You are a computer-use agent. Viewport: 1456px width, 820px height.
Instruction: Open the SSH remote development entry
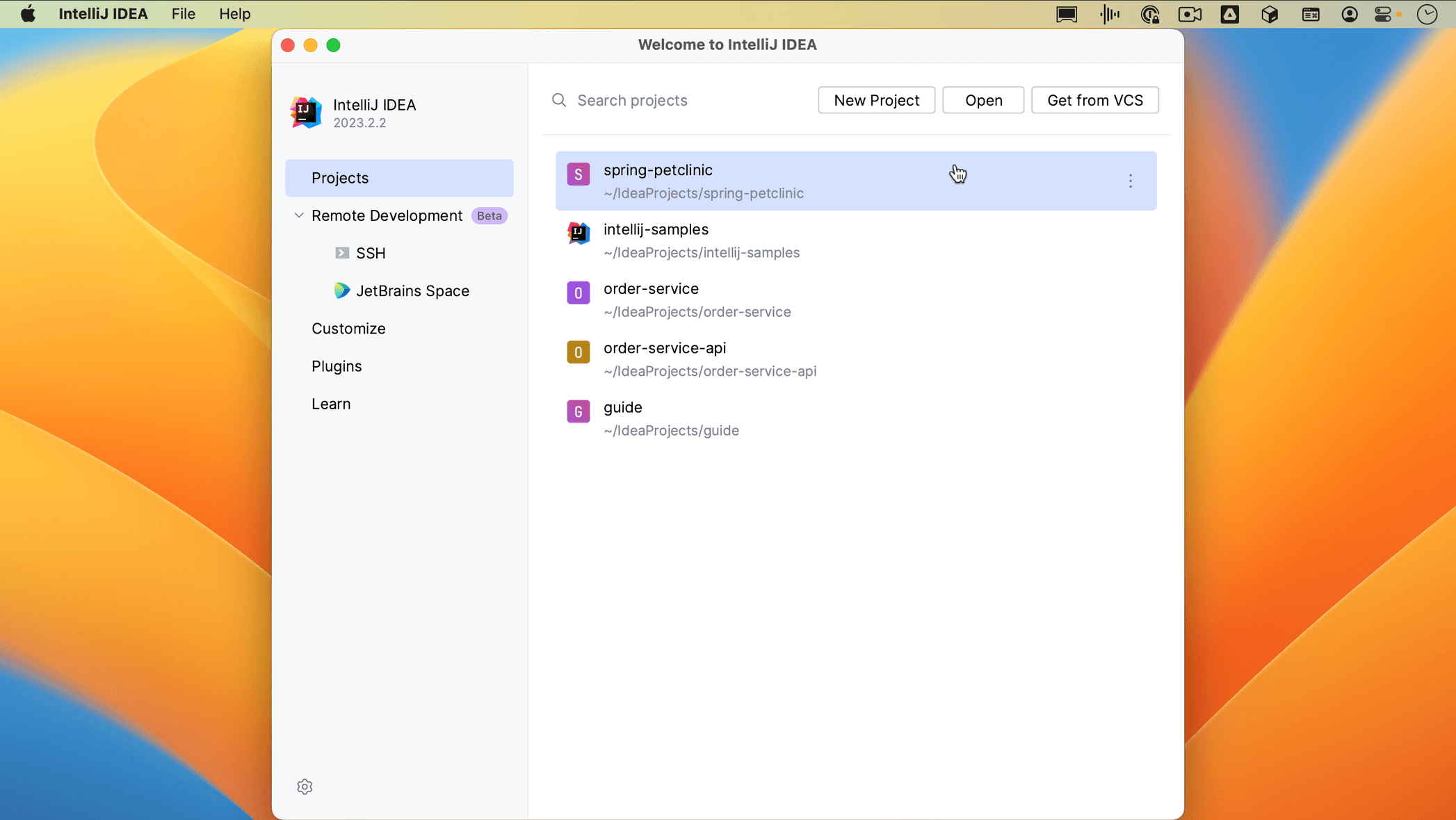pos(370,253)
